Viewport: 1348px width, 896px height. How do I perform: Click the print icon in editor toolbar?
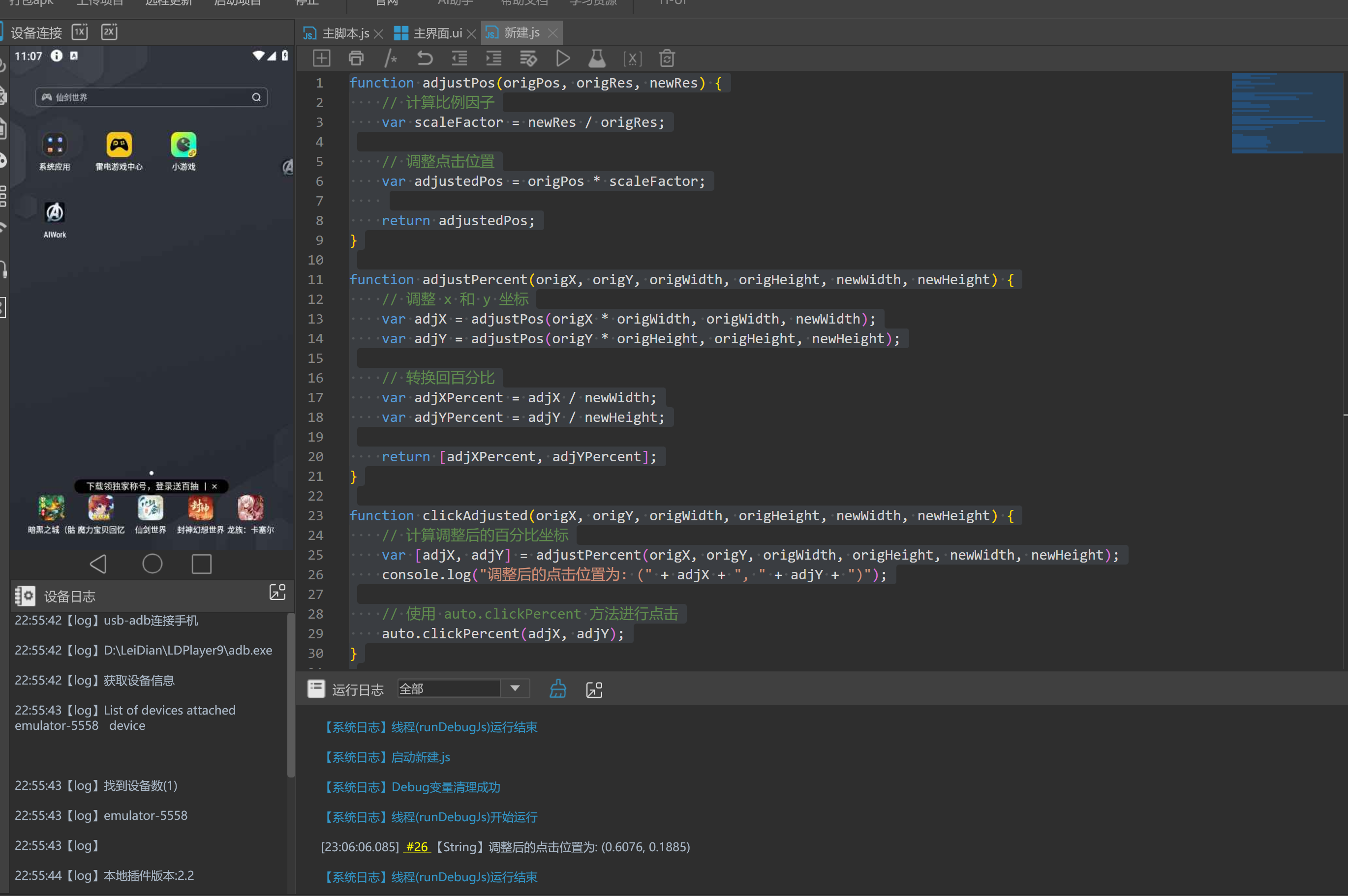click(x=356, y=59)
